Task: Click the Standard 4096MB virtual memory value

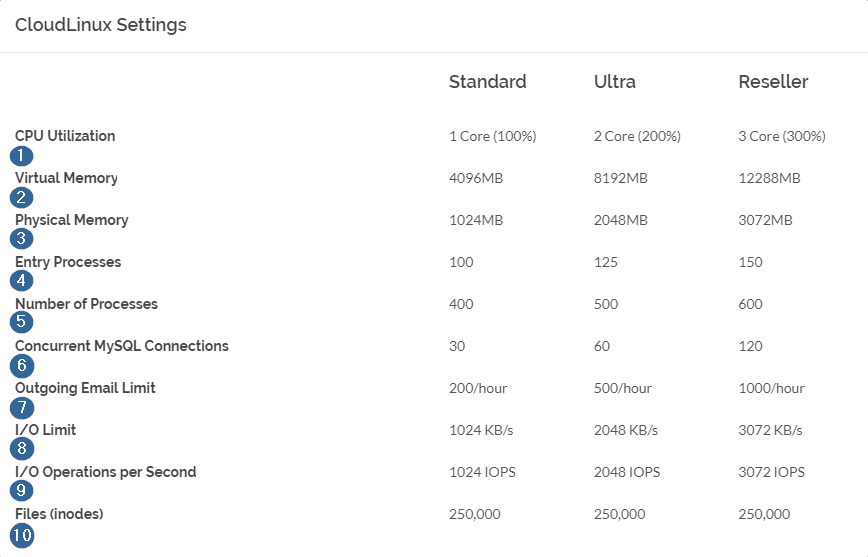Action: [476, 178]
